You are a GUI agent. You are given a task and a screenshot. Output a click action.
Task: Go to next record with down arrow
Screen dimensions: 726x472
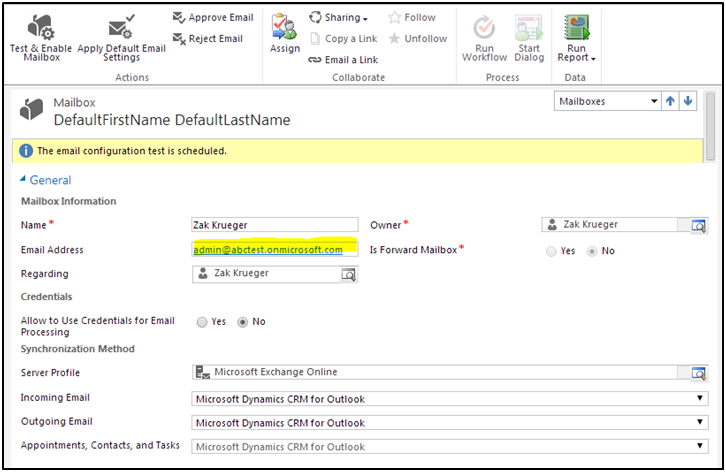click(x=688, y=101)
